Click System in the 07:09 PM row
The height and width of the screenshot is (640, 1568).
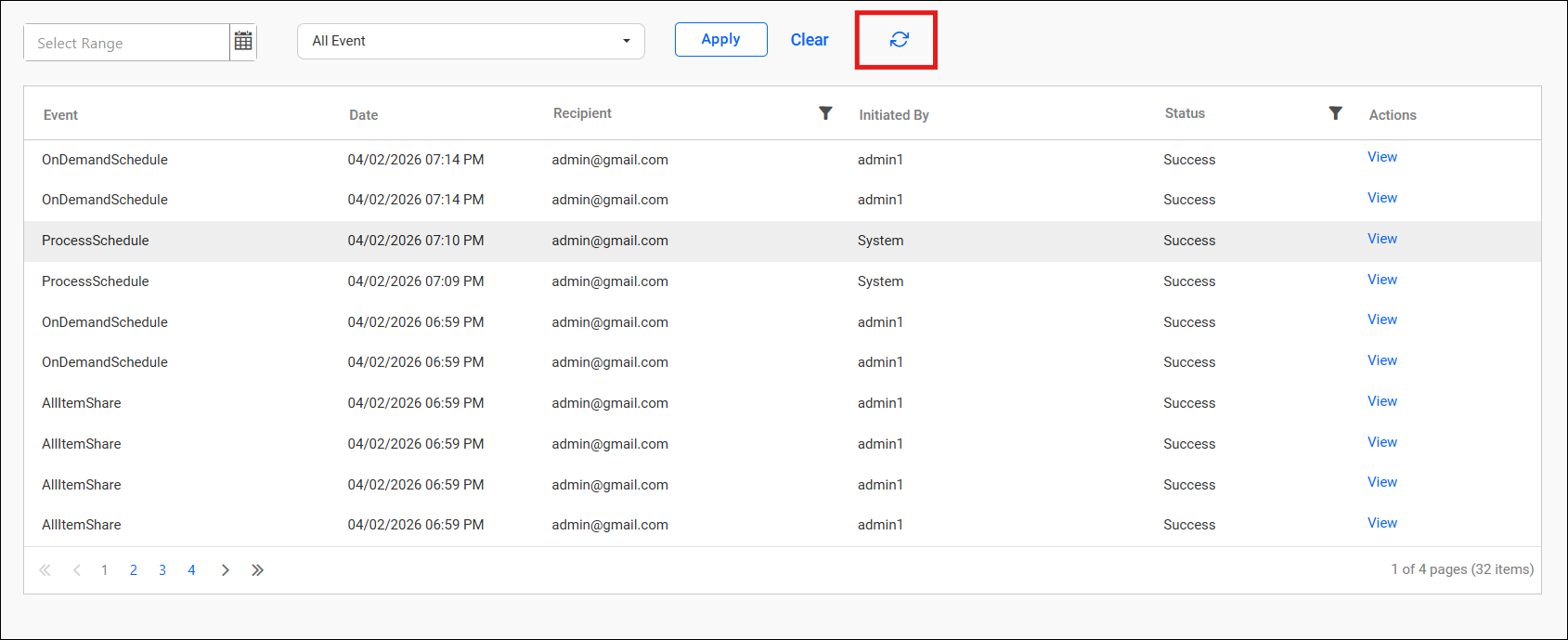pyautogui.click(x=880, y=281)
